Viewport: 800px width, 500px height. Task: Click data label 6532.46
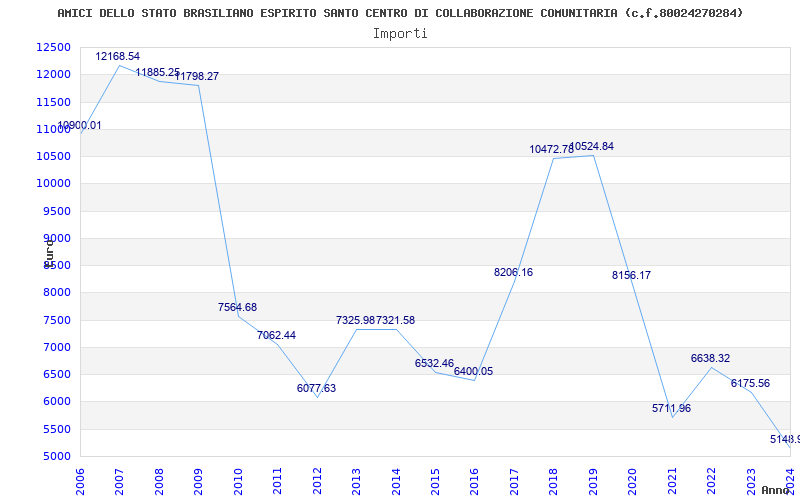tap(434, 363)
